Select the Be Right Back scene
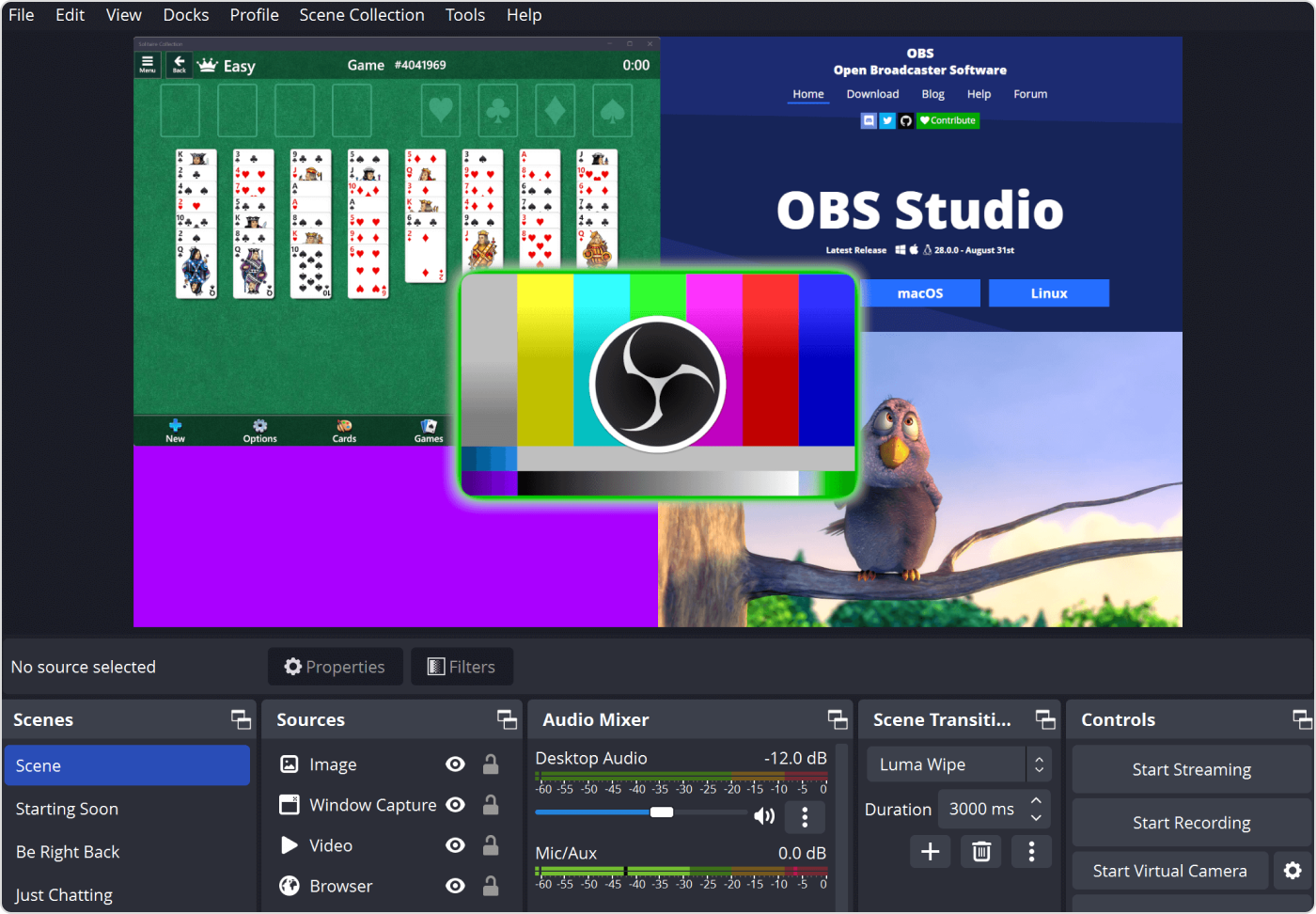 click(67, 851)
